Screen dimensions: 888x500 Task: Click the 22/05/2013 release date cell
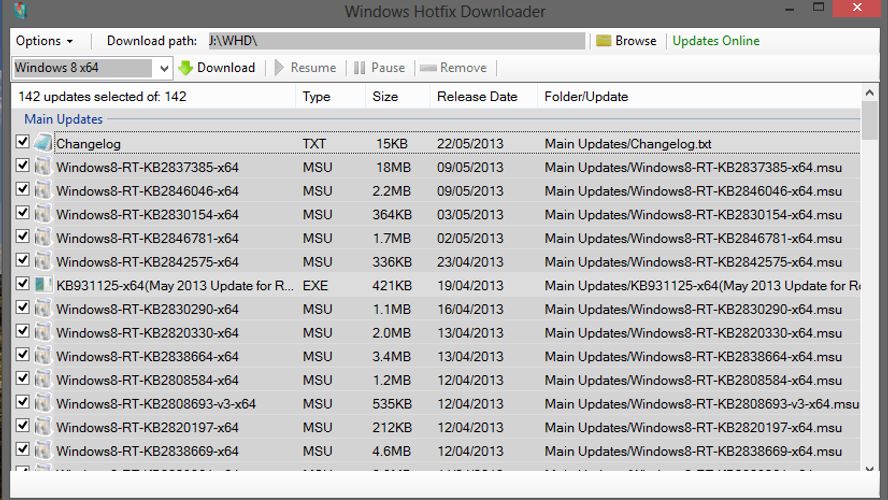pyautogui.click(x=470, y=144)
